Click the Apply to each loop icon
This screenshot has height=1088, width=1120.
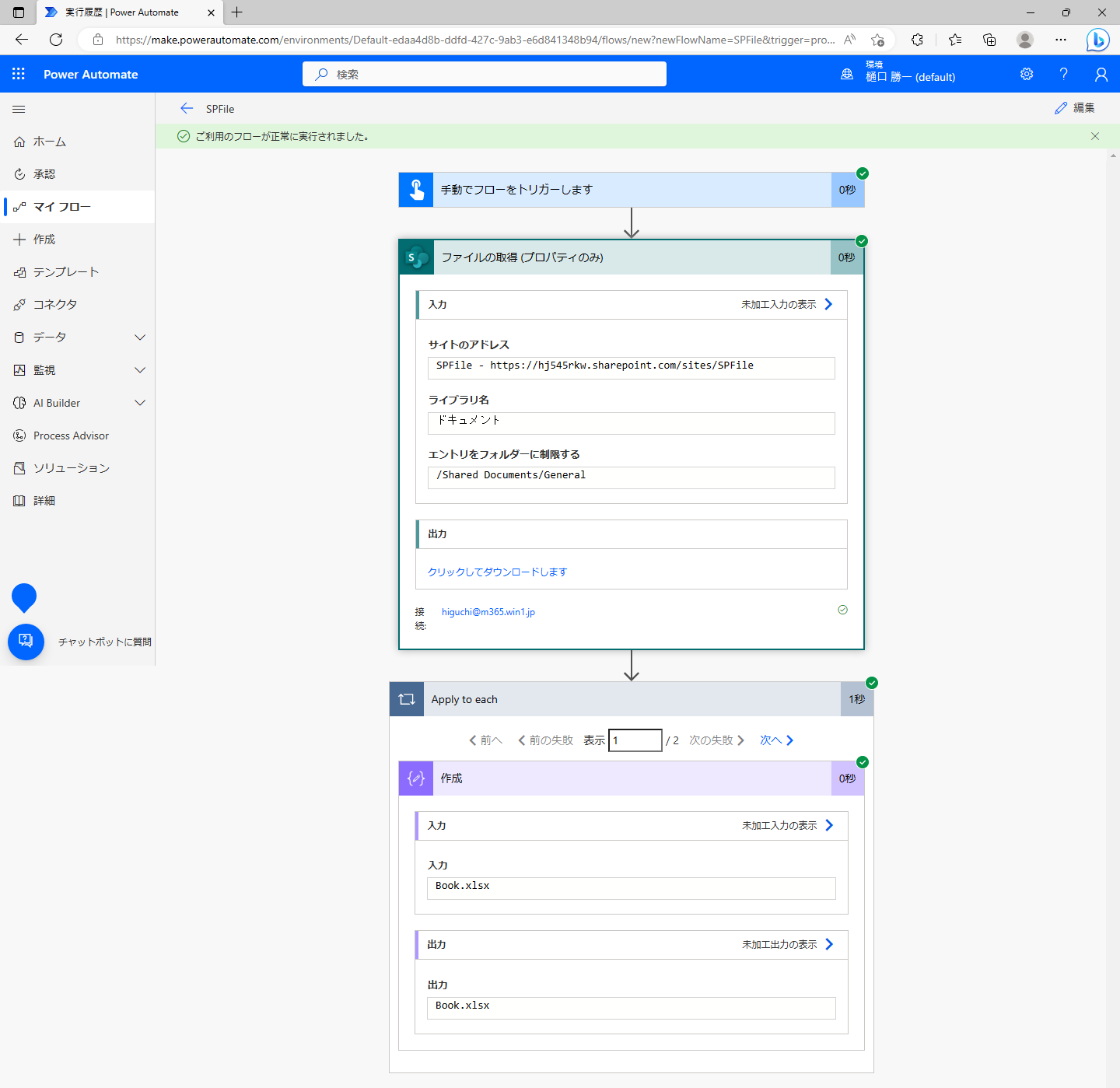407,699
